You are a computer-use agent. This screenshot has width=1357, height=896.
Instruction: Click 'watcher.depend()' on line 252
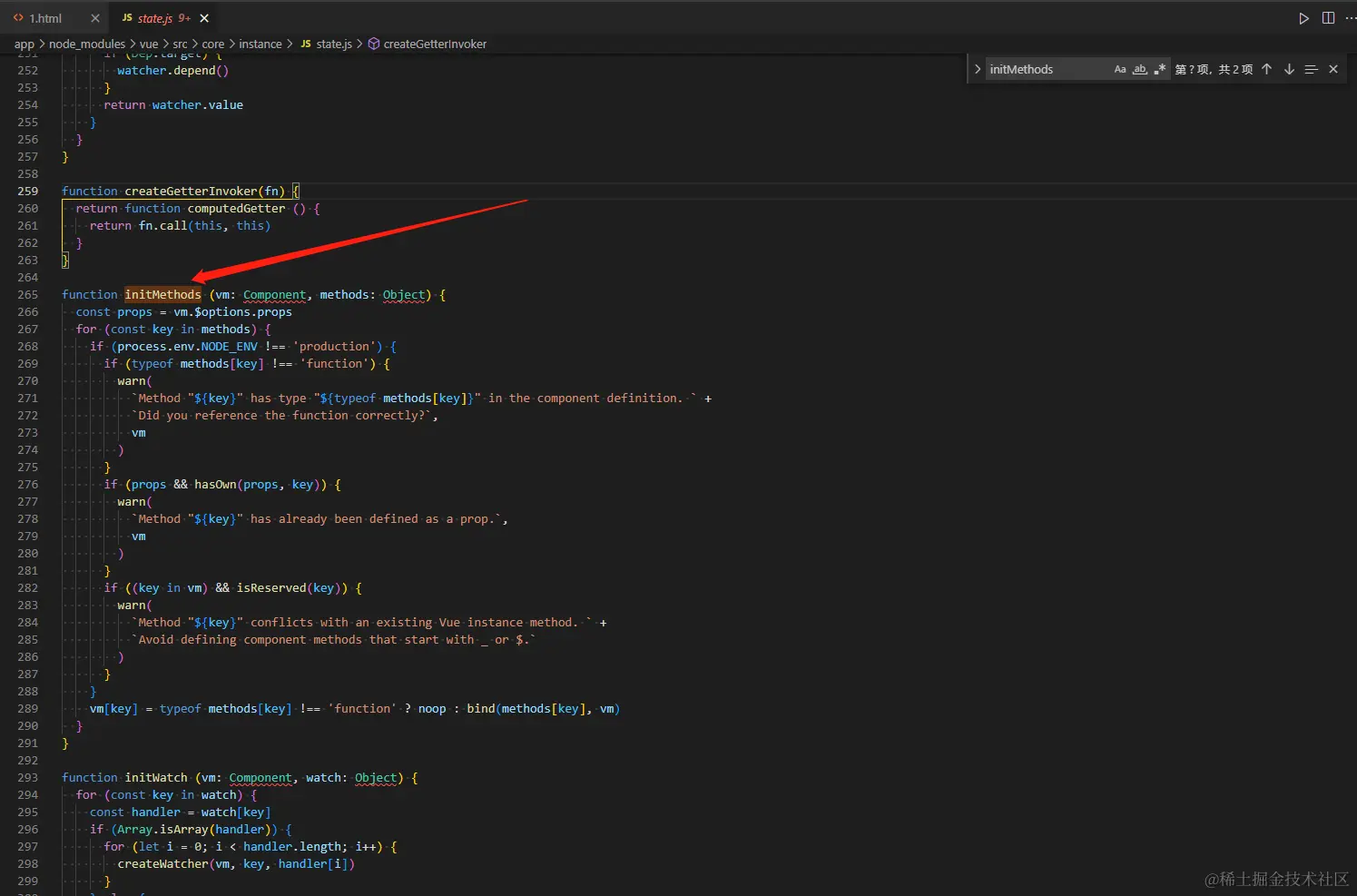[x=172, y=70]
